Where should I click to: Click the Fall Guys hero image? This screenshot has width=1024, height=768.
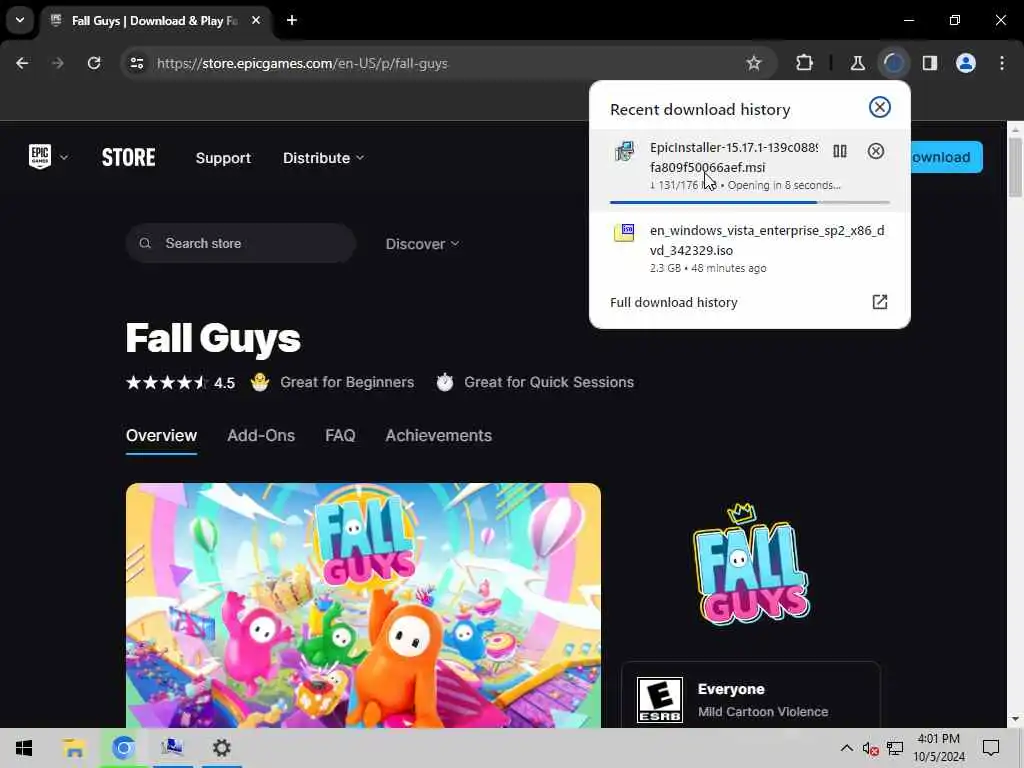point(363,605)
